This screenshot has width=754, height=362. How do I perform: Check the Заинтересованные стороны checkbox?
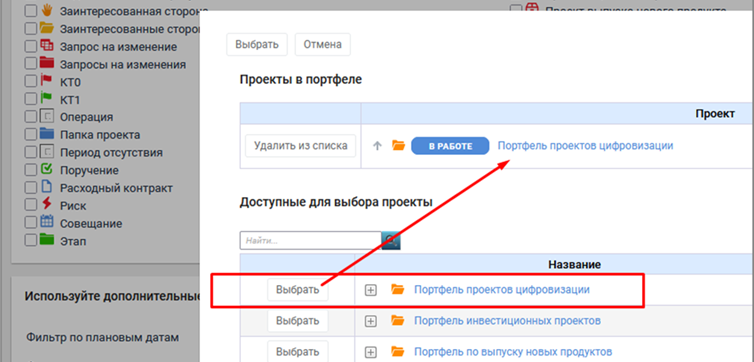coord(31,29)
